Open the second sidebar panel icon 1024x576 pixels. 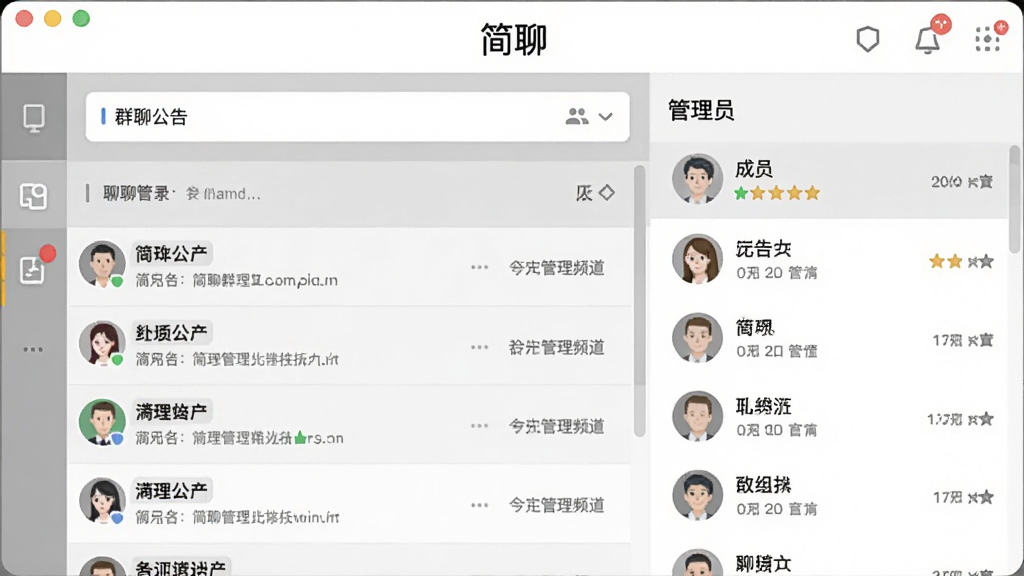pyautogui.click(x=33, y=196)
